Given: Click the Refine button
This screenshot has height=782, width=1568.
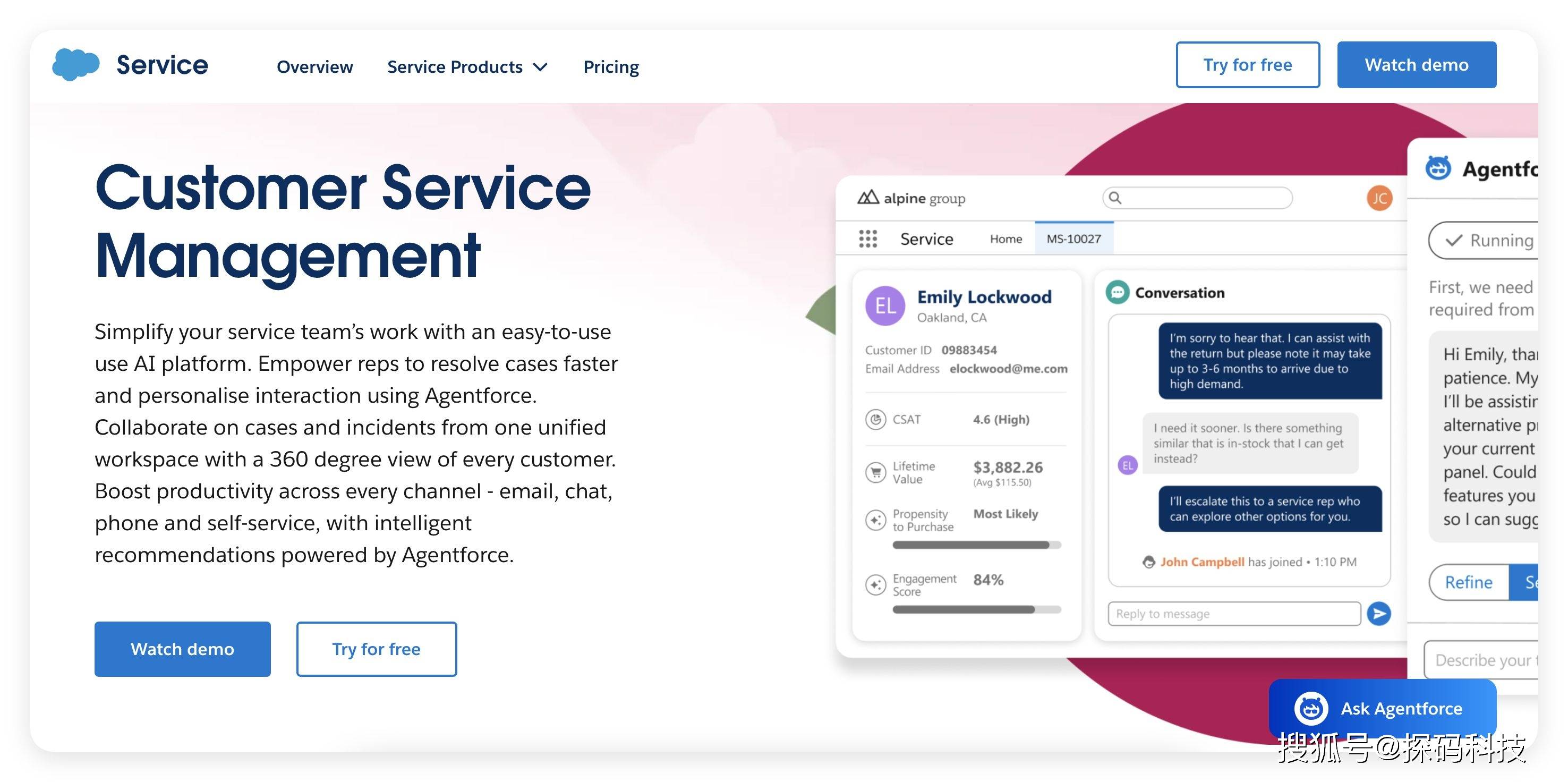Looking at the screenshot, I should [x=1468, y=582].
